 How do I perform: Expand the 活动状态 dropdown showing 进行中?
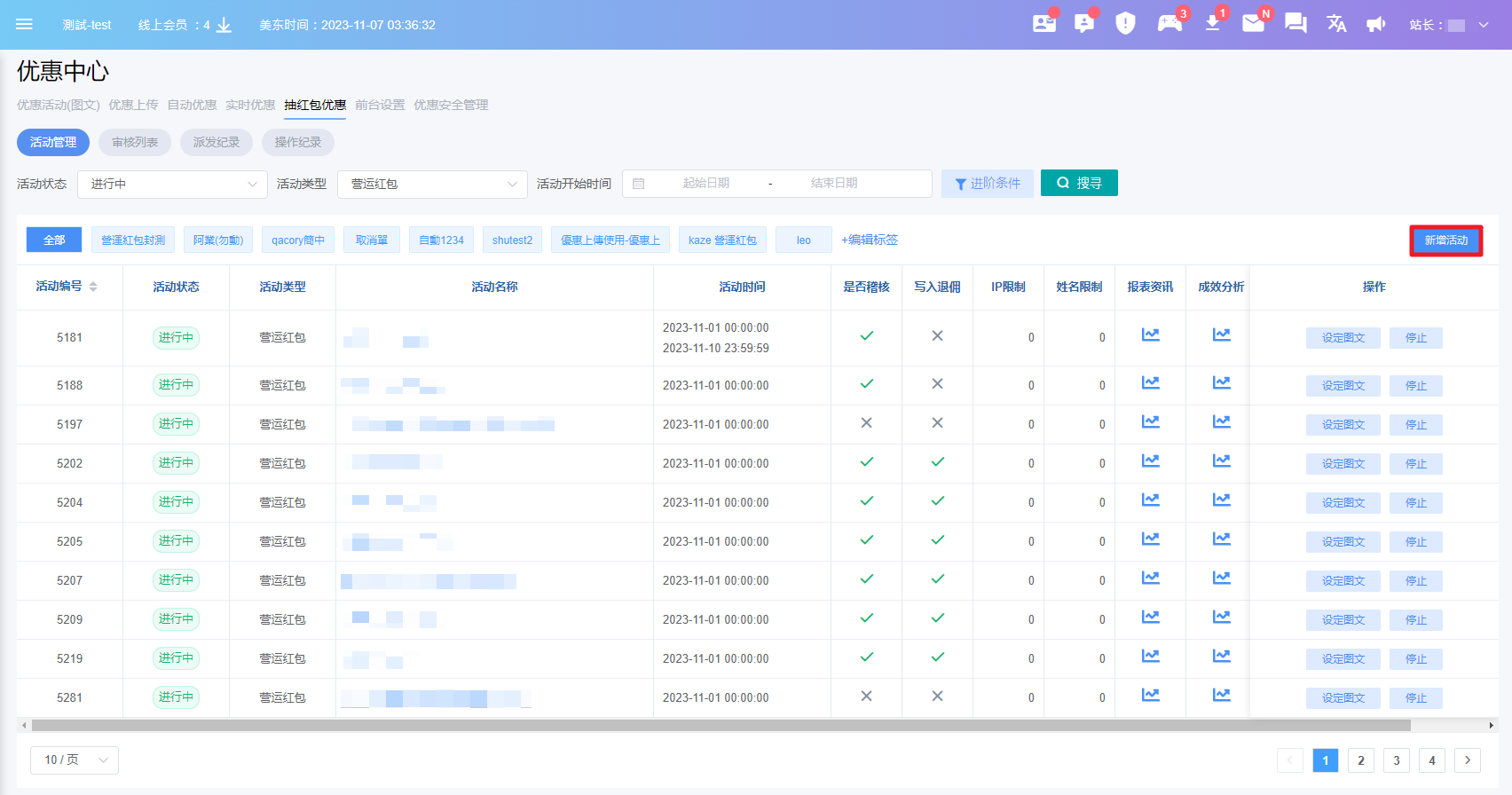[x=172, y=185]
